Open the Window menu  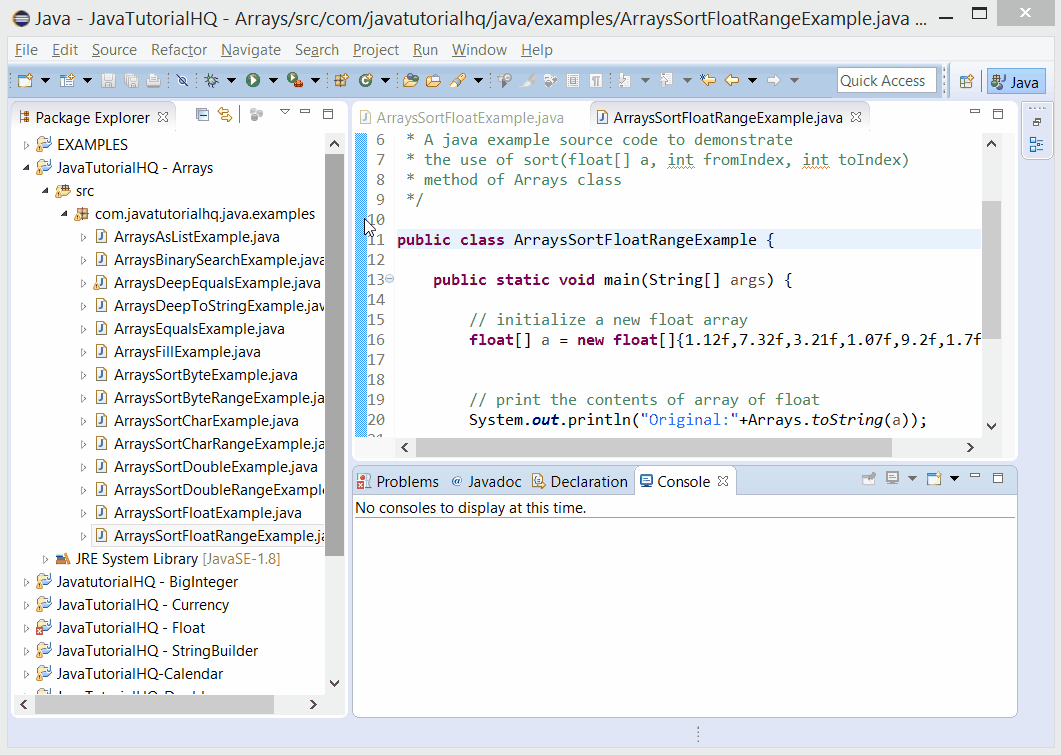[479, 50]
